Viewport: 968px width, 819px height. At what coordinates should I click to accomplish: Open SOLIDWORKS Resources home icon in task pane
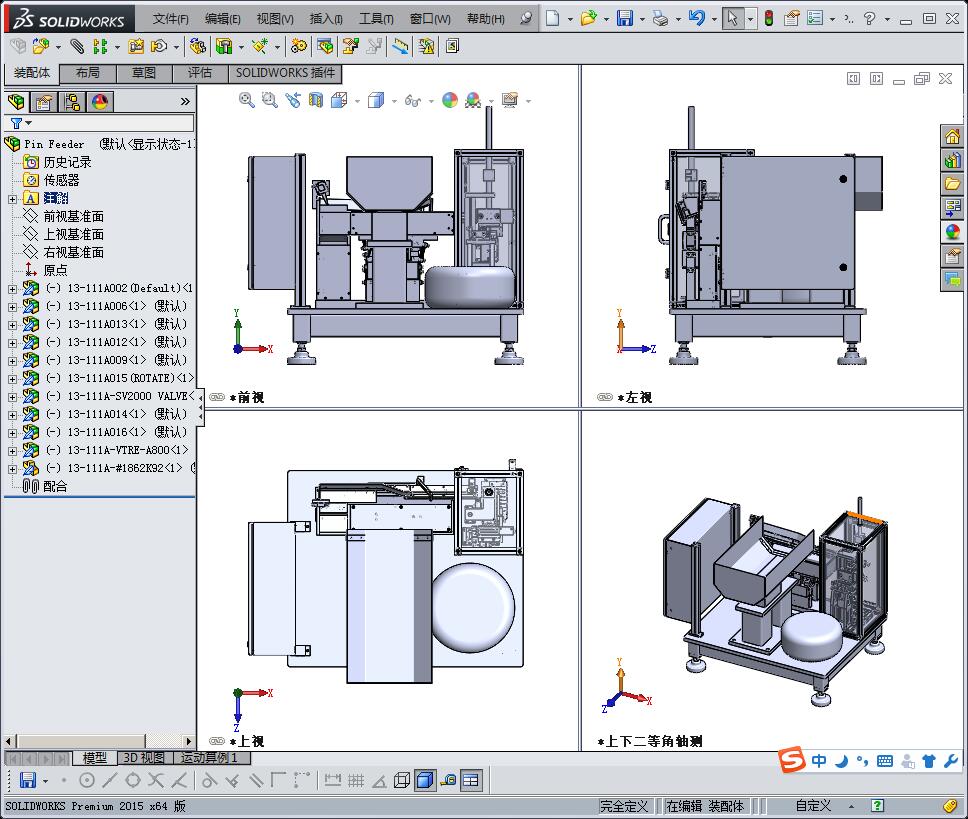coord(953,136)
